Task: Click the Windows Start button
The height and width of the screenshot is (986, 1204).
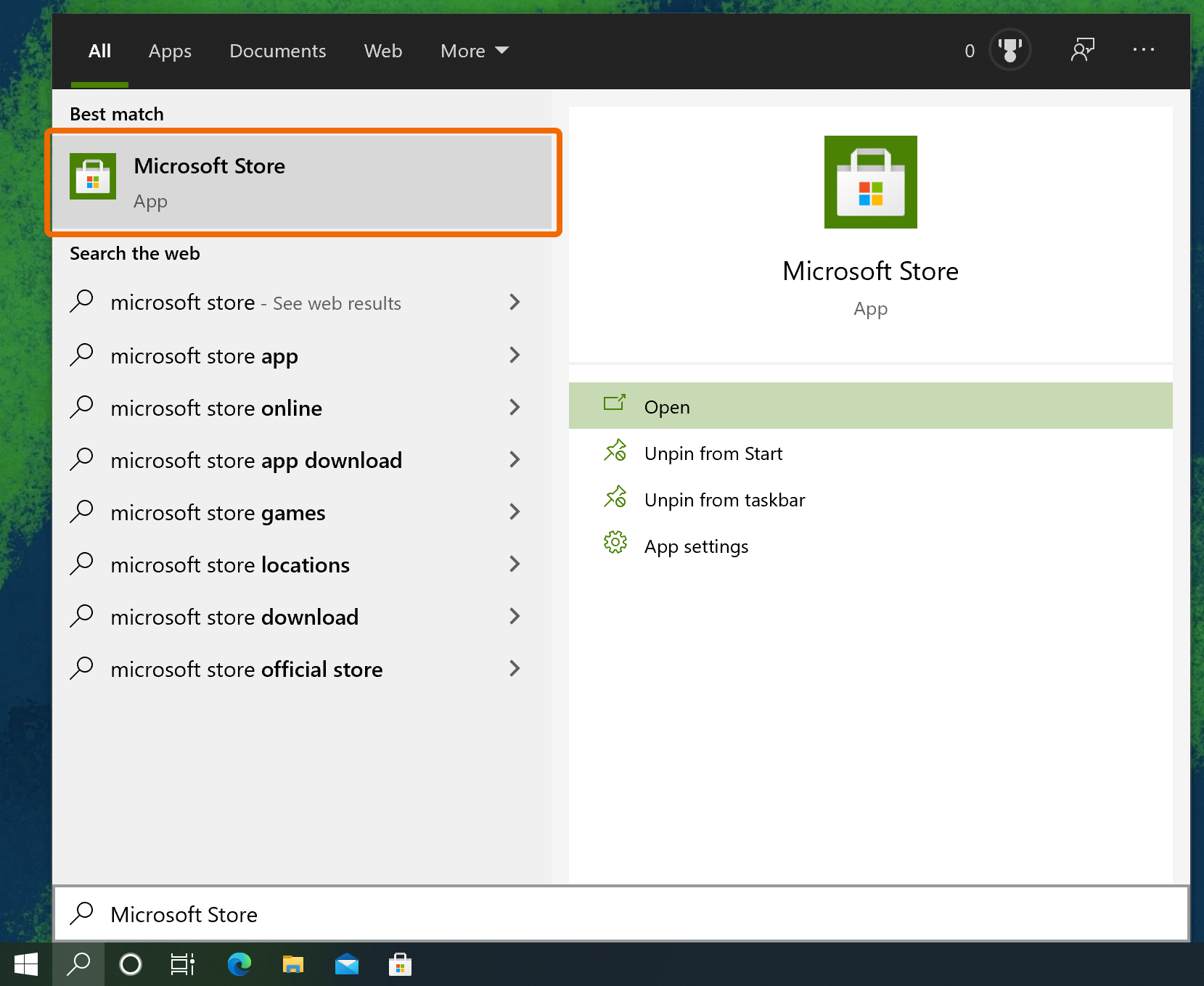Action: tap(26, 965)
